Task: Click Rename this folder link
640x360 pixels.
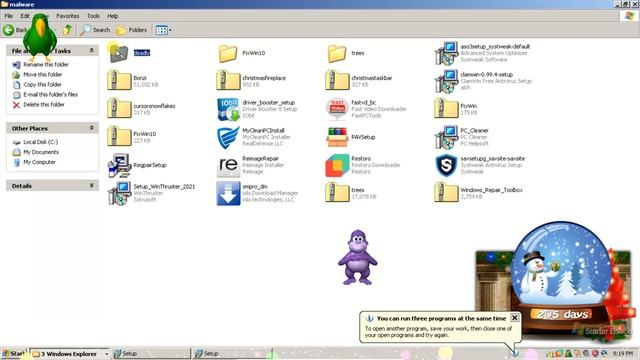Action: click(x=46, y=64)
